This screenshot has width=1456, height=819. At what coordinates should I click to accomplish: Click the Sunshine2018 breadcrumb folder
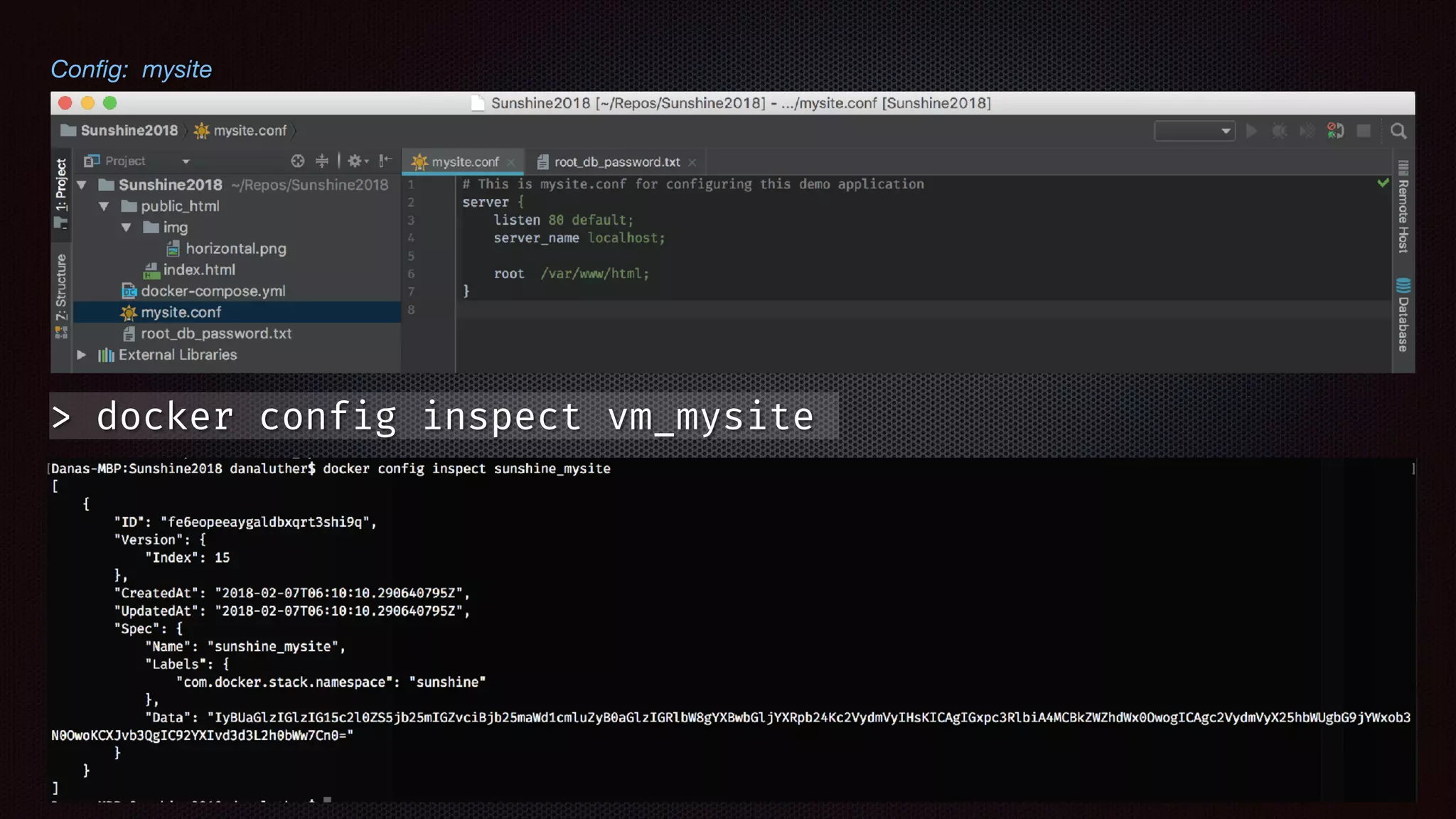[119, 131]
